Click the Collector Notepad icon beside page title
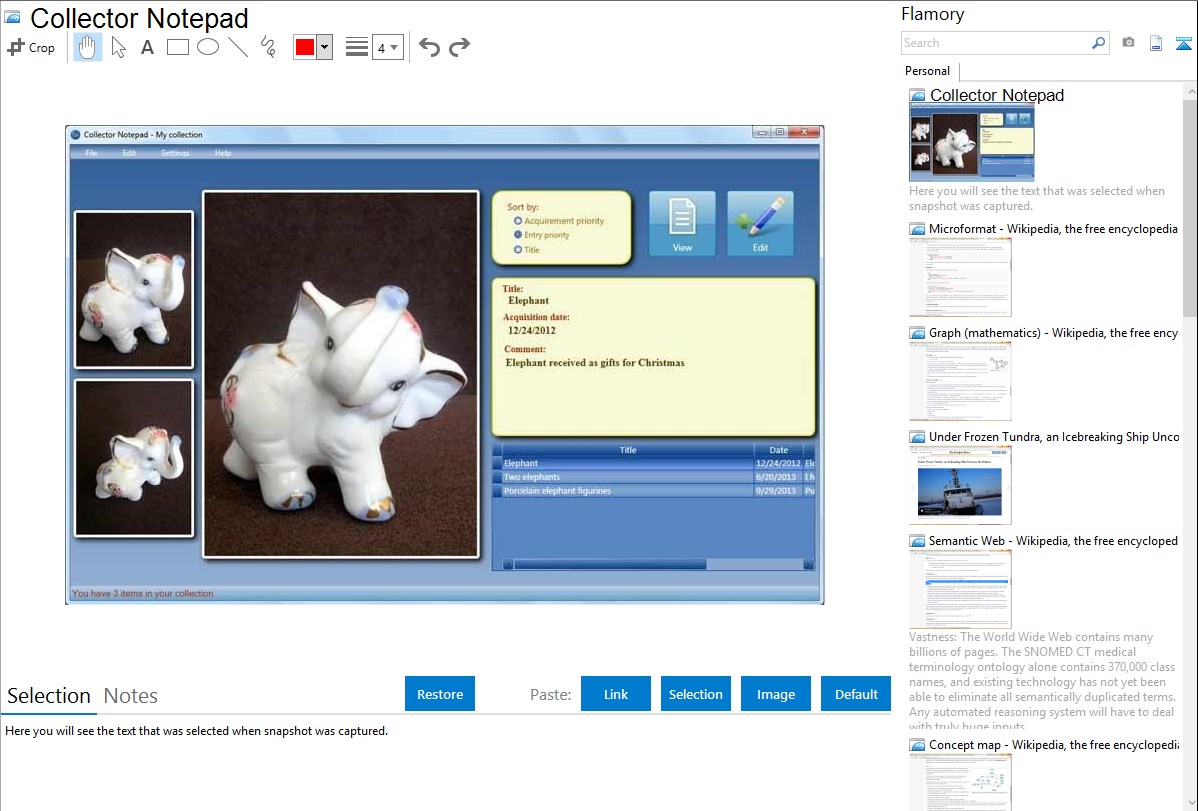Screen dimensions: 1198x811 coord(13,18)
